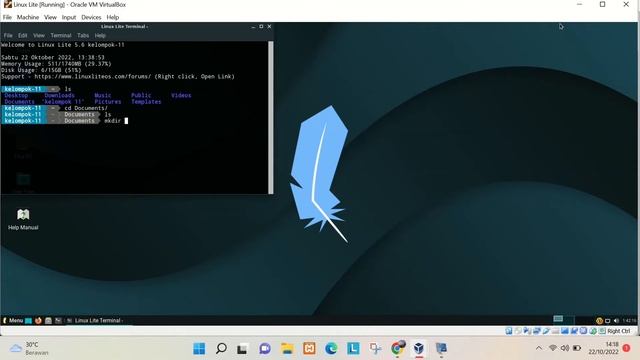Open the weather widget showing 30°C

29,349
